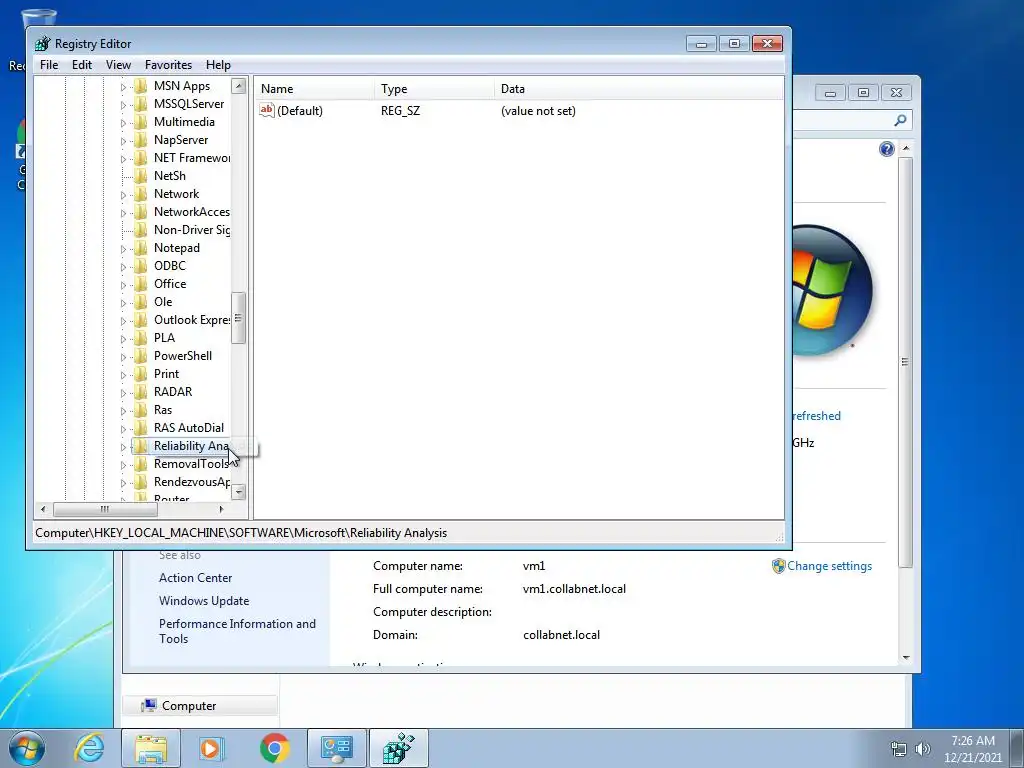Click the Notepad key folder icon
The height and width of the screenshot is (768, 1024).
pos(140,248)
